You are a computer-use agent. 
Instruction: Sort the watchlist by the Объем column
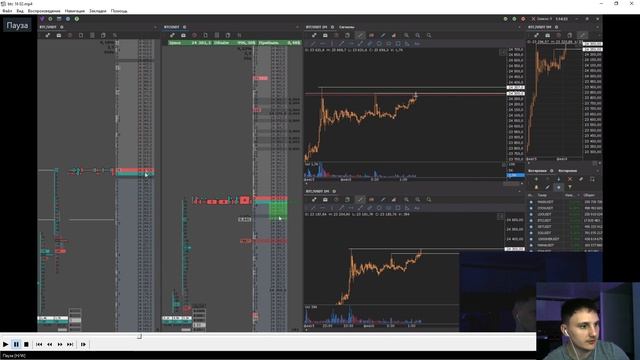589,196
